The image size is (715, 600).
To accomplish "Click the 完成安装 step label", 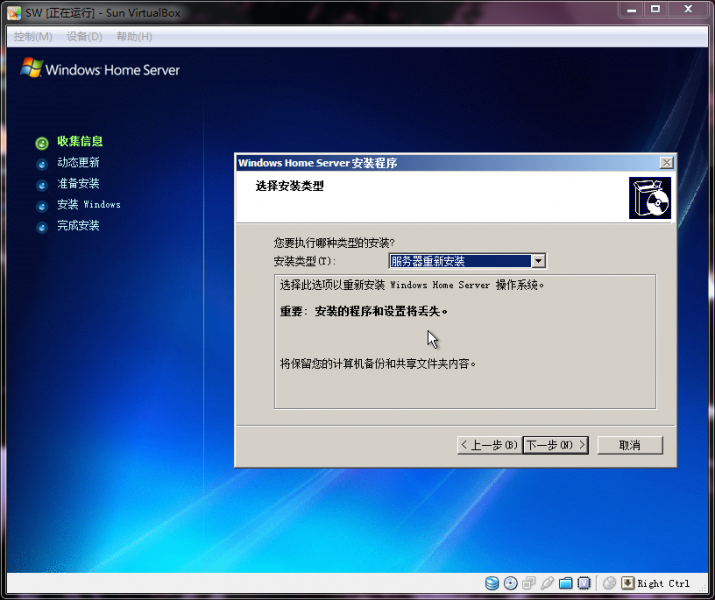I will click(78, 225).
